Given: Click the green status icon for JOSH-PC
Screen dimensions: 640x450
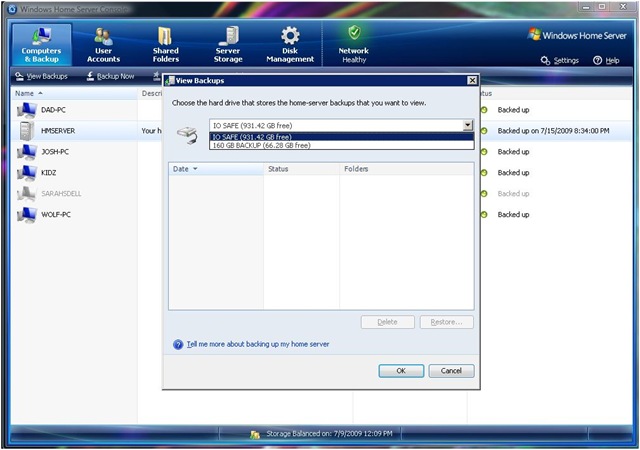Looking at the screenshot, I should [x=484, y=152].
